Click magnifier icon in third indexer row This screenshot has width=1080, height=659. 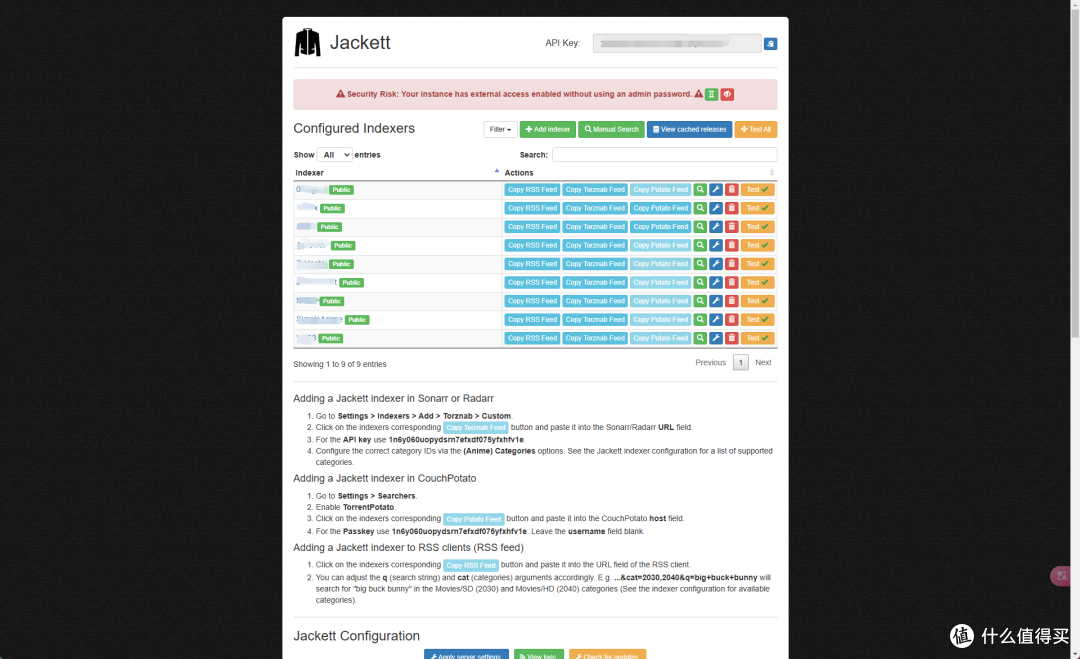700,227
